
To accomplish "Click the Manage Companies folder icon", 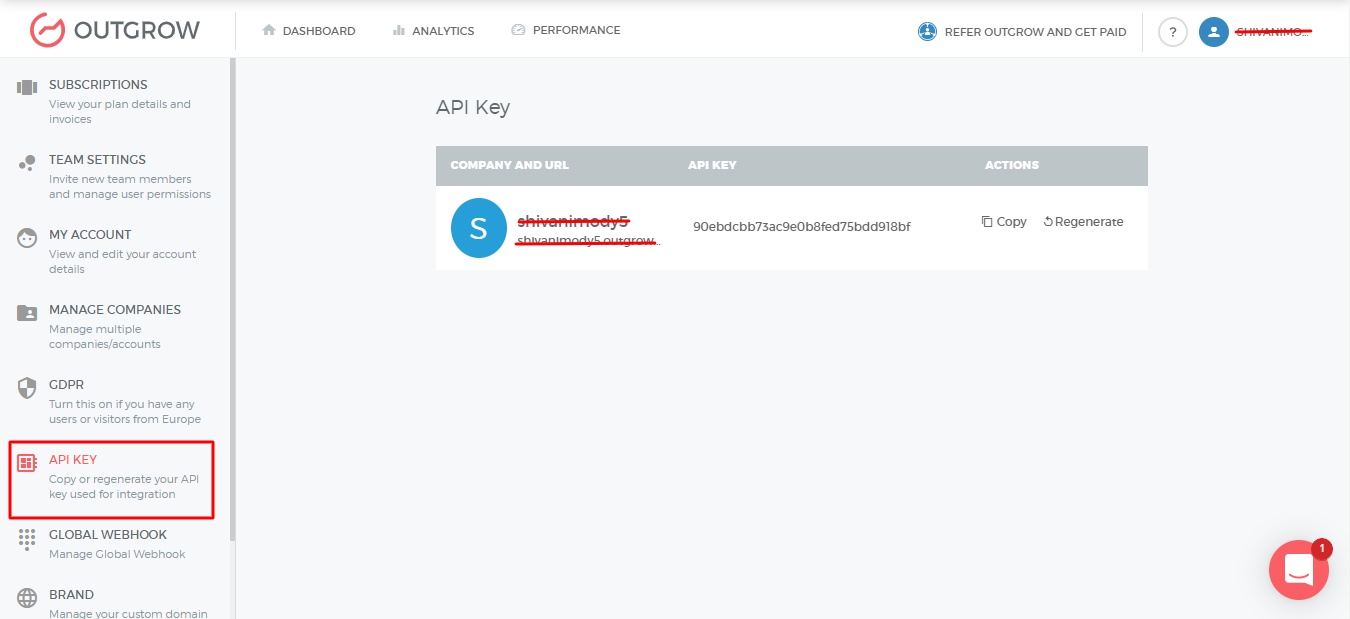I will tap(27, 312).
